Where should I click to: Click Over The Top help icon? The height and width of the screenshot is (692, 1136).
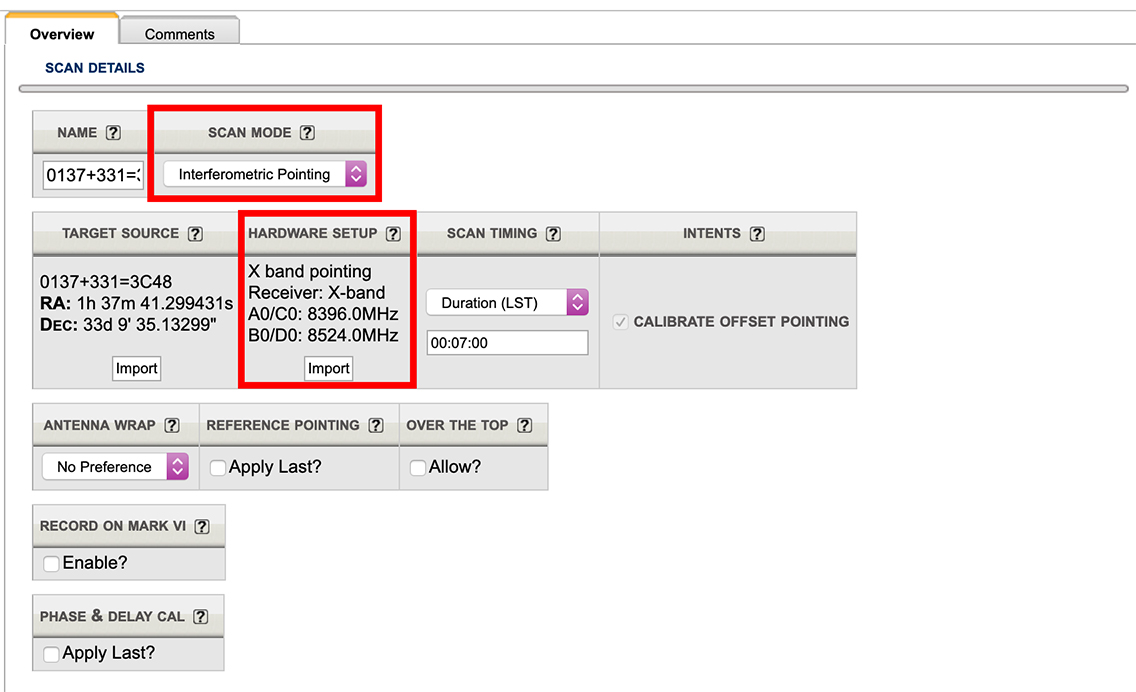(524, 426)
